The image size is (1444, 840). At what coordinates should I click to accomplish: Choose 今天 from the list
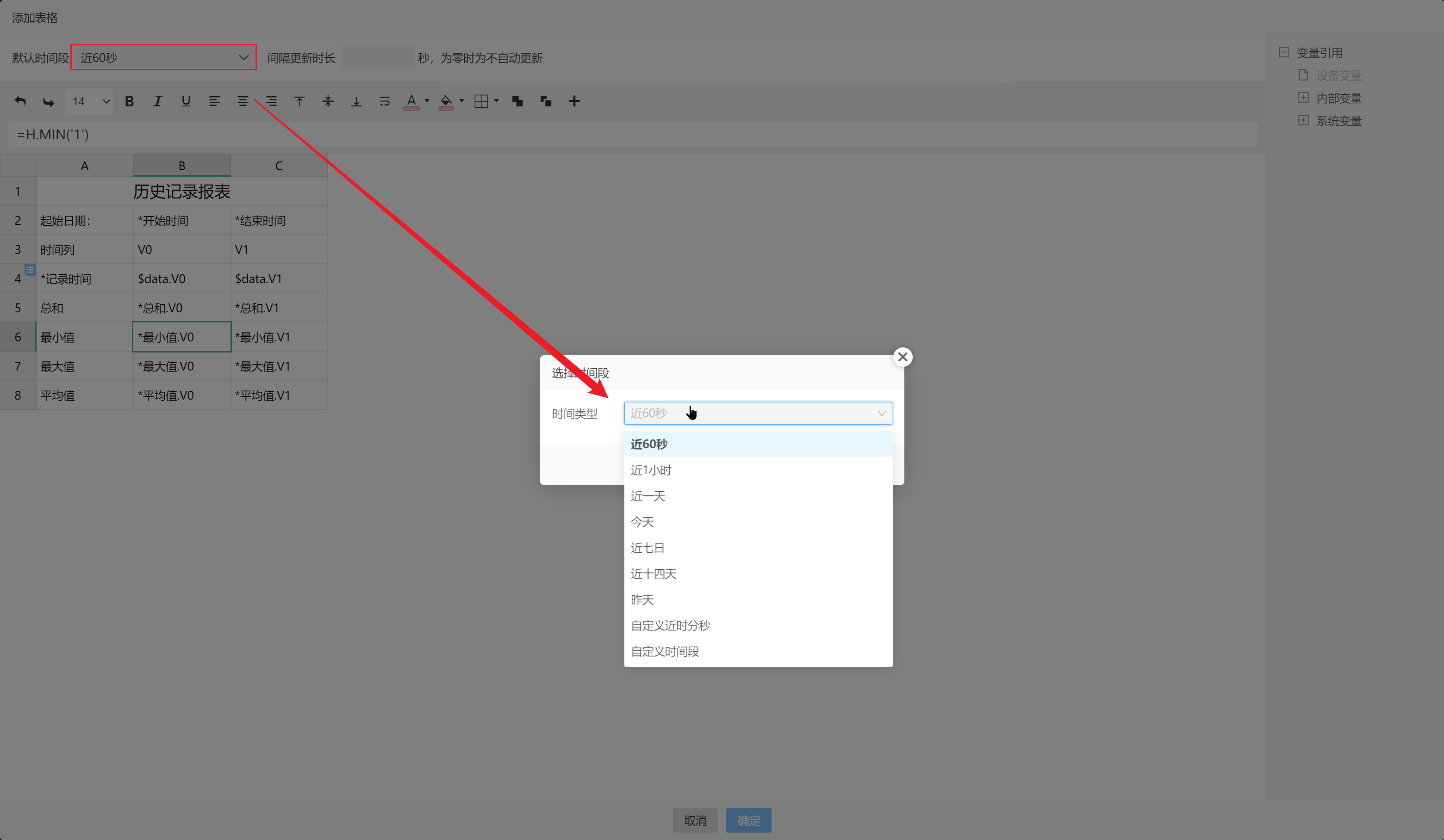point(758,522)
